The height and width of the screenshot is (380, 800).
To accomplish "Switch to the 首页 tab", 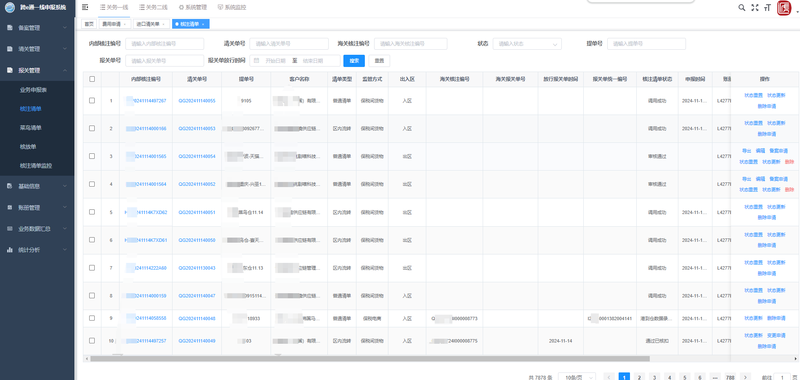I will (x=89, y=24).
